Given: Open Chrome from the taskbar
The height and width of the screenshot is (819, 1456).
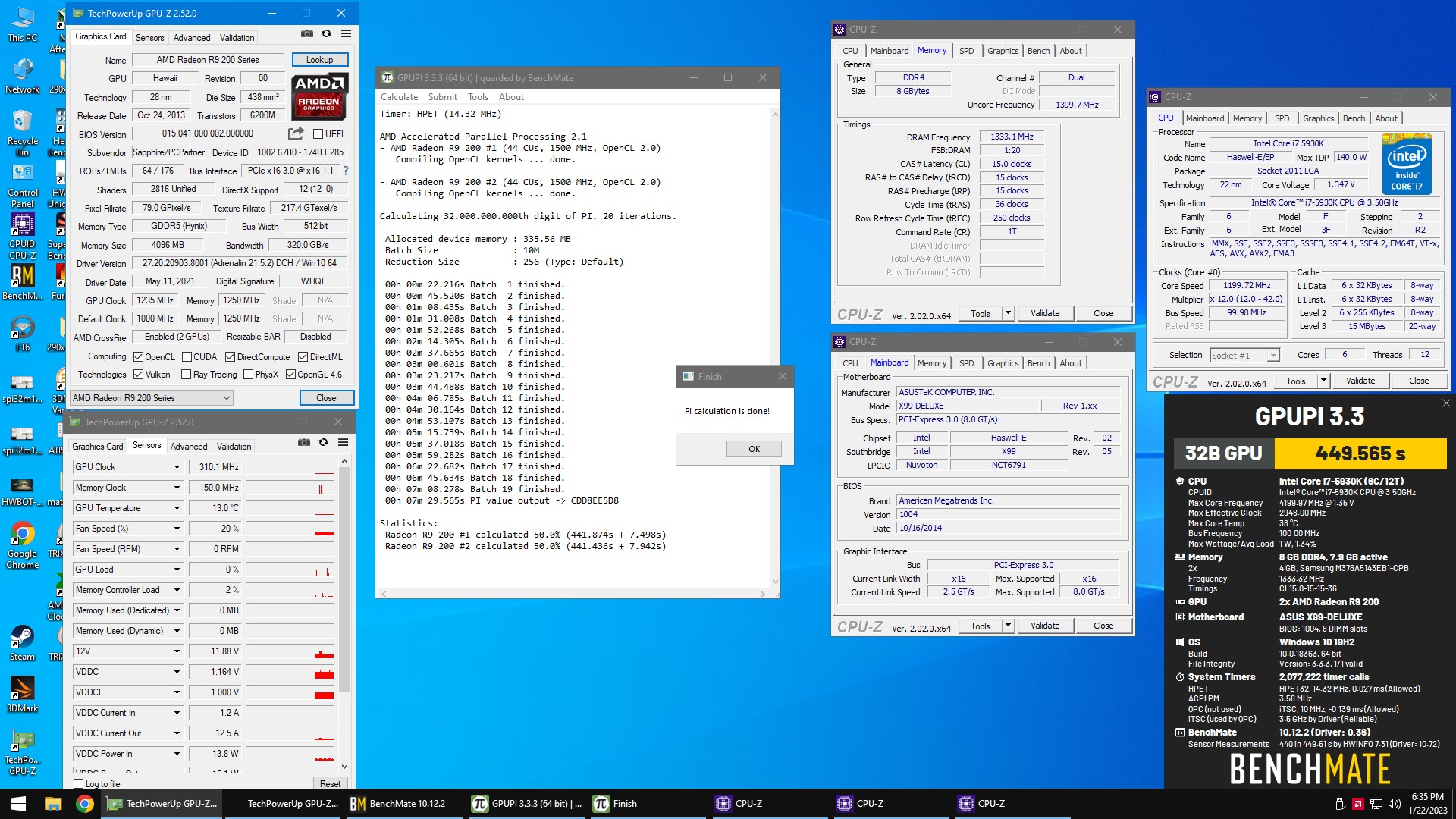Looking at the screenshot, I should pyautogui.click(x=85, y=804).
